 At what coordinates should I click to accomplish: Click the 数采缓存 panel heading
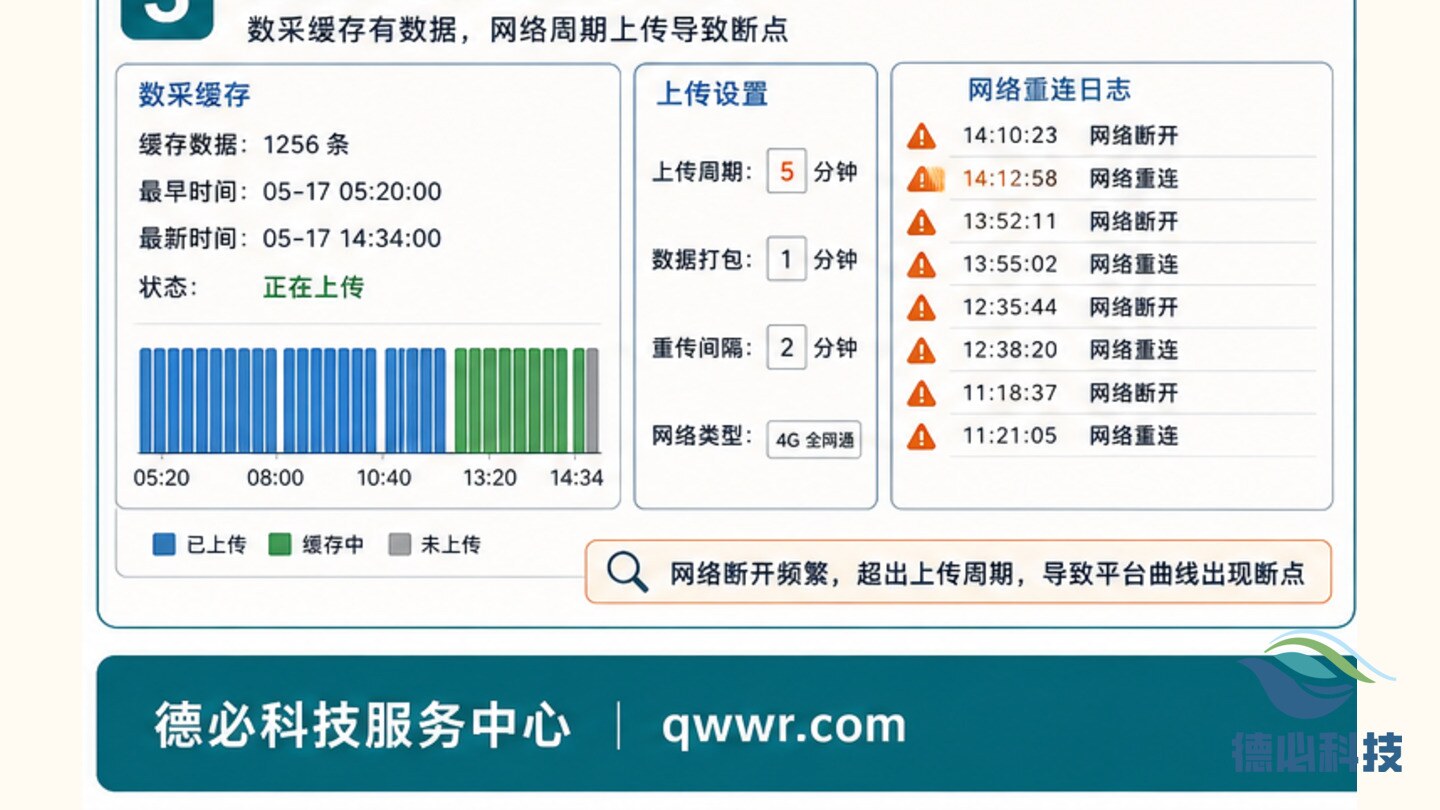194,95
